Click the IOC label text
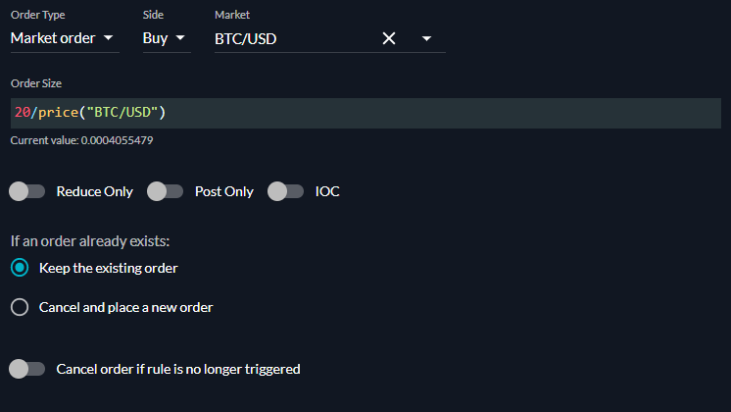 [327, 192]
